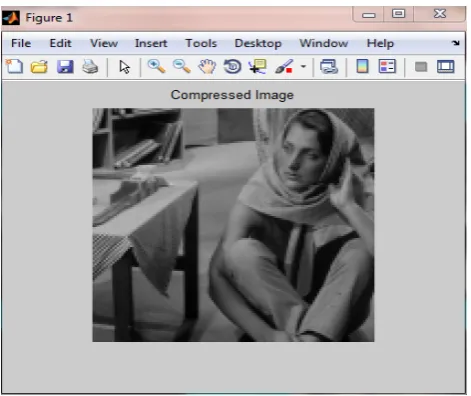
Task: Activate the Zoom In magnifier
Action: [x=156, y=66]
